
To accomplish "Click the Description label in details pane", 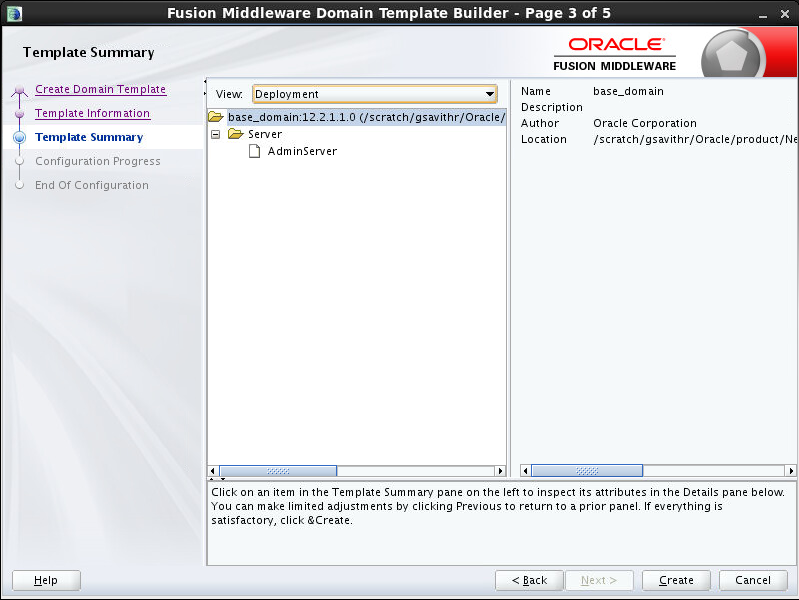I will tap(551, 107).
